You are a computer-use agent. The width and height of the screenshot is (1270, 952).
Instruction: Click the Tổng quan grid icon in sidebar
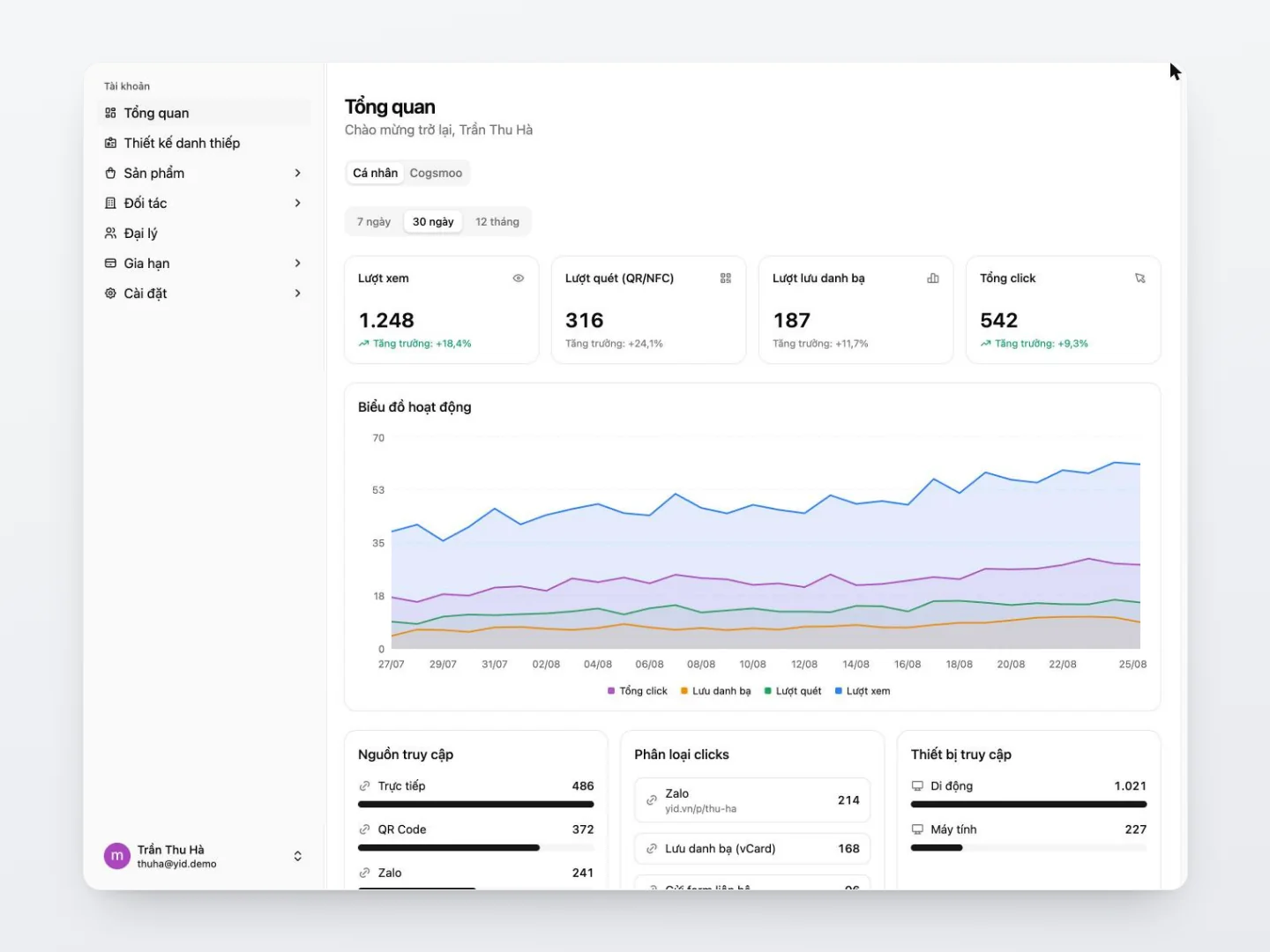pyautogui.click(x=110, y=113)
